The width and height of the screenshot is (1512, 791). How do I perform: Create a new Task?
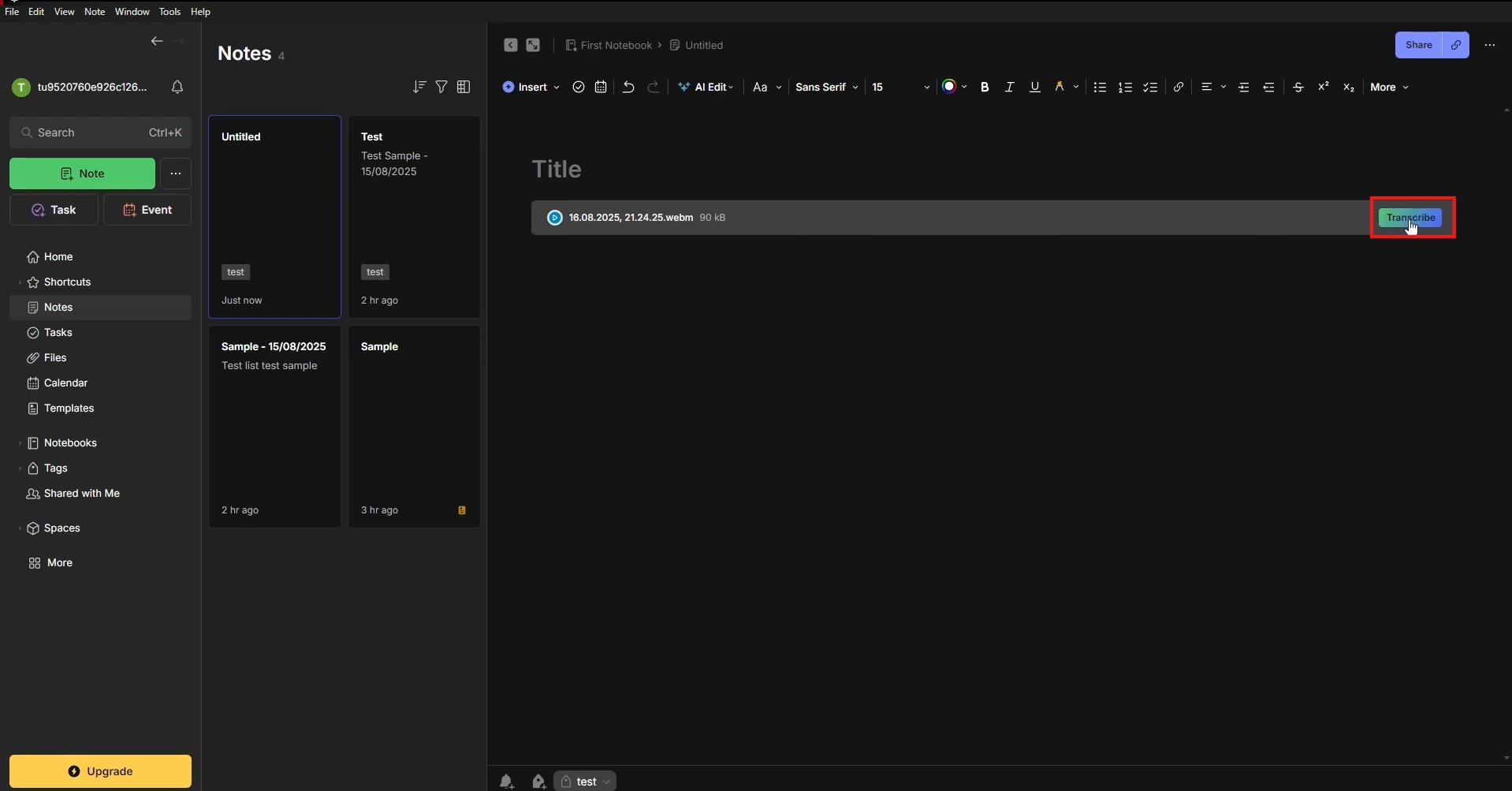[x=54, y=210]
